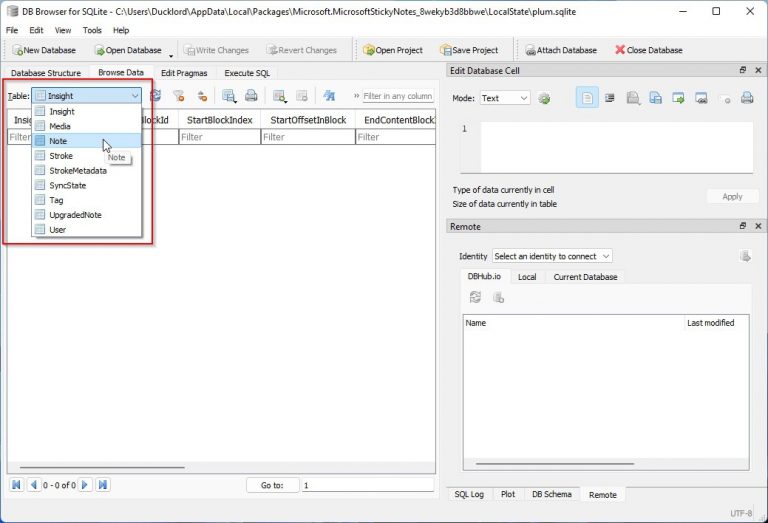Click the Filter box under StartBlockIndex
This screenshot has width=768, height=523.
[x=219, y=137]
